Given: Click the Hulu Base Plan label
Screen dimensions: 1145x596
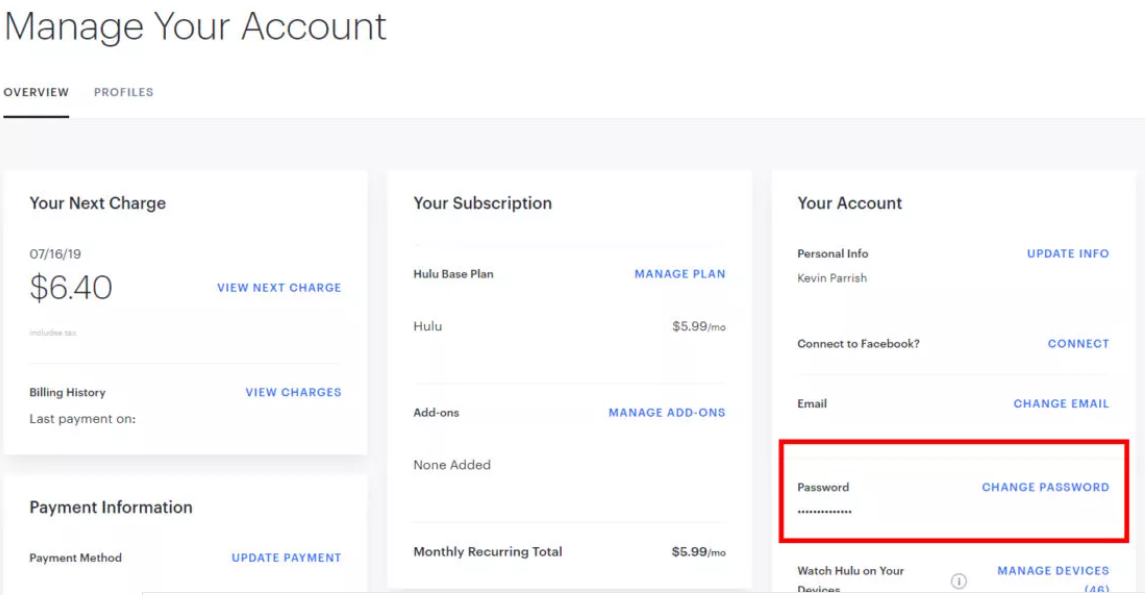Looking at the screenshot, I should click(453, 274).
